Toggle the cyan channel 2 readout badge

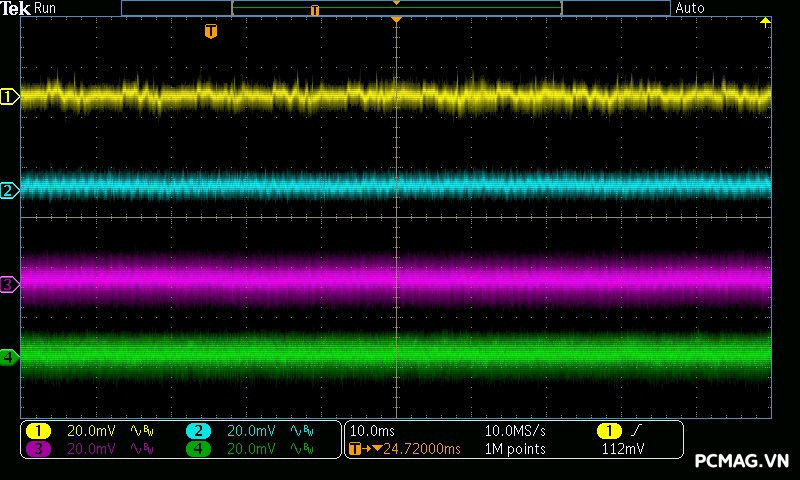198,431
